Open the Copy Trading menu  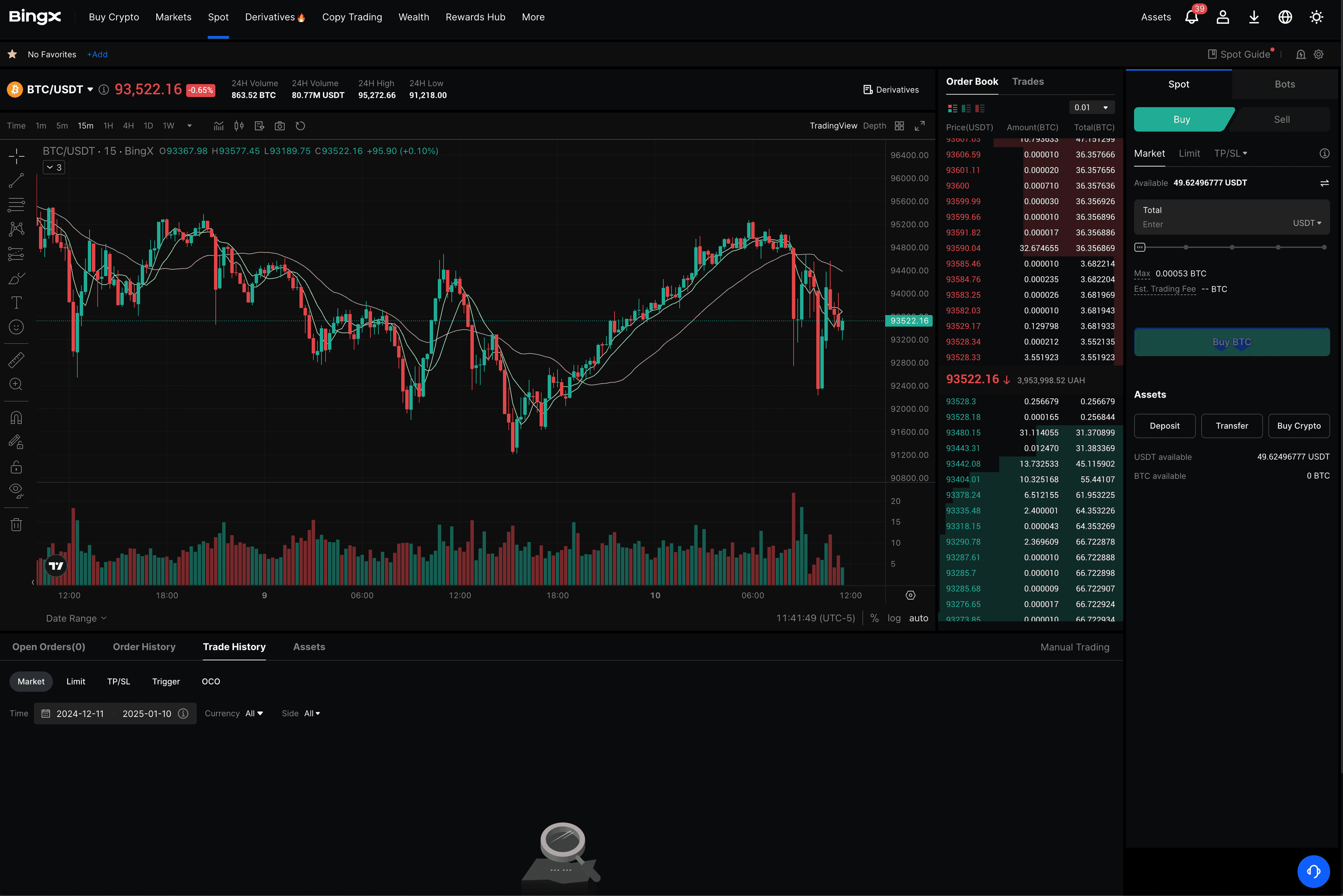(352, 17)
